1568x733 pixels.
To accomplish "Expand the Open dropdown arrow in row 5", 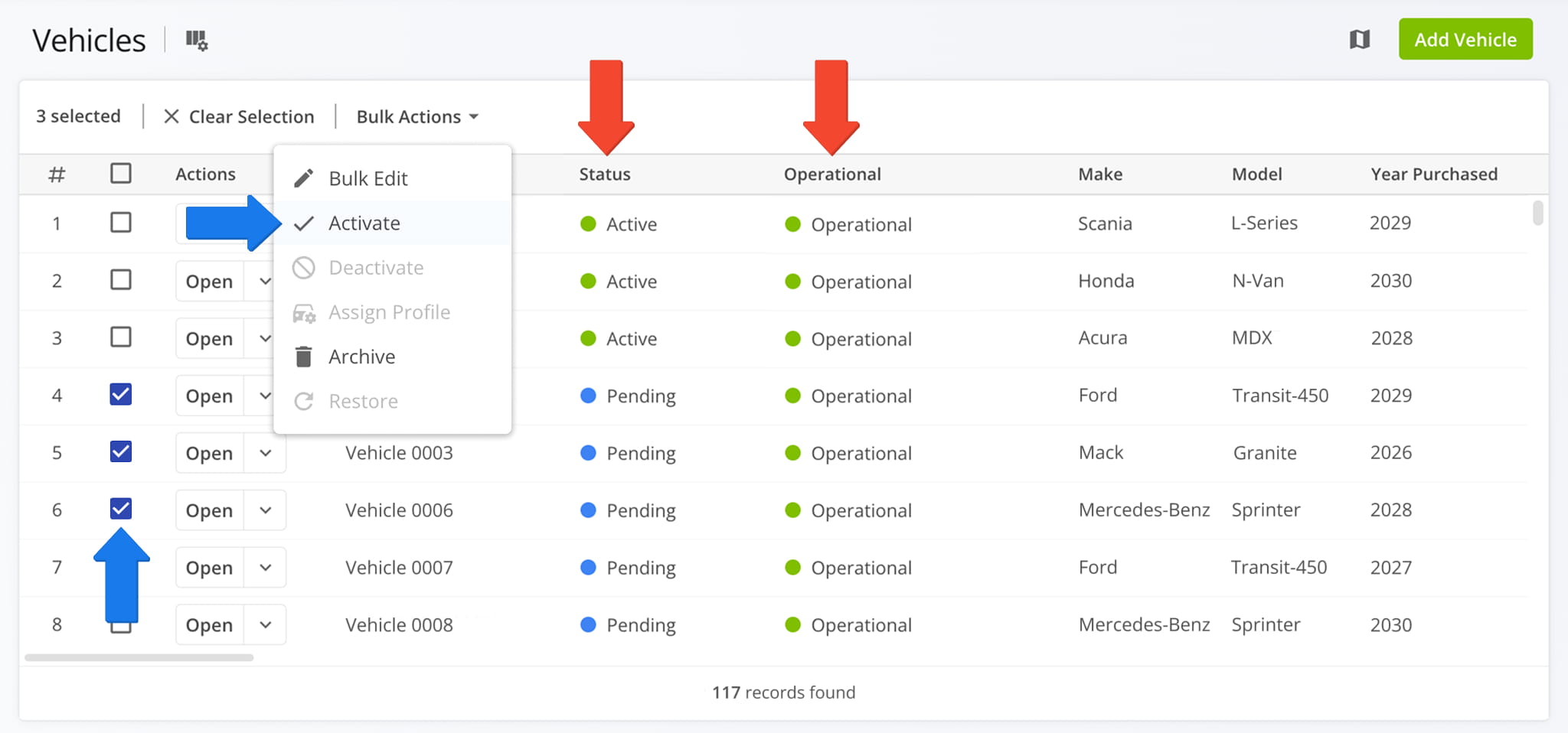I will [x=266, y=453].
